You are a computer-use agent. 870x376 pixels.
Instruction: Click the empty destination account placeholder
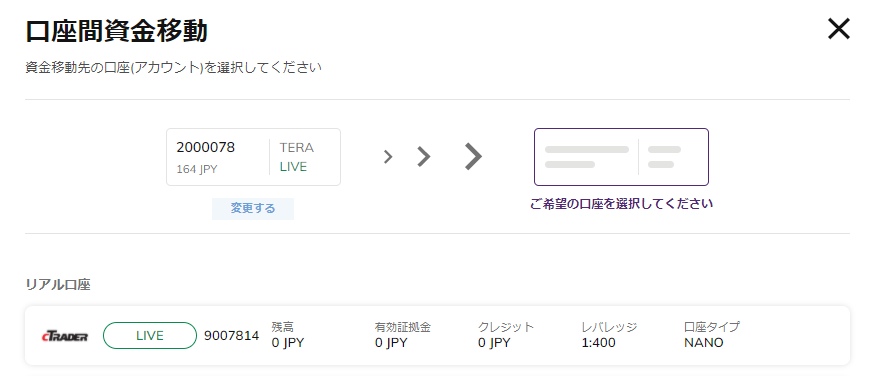[x=621, y=157]
